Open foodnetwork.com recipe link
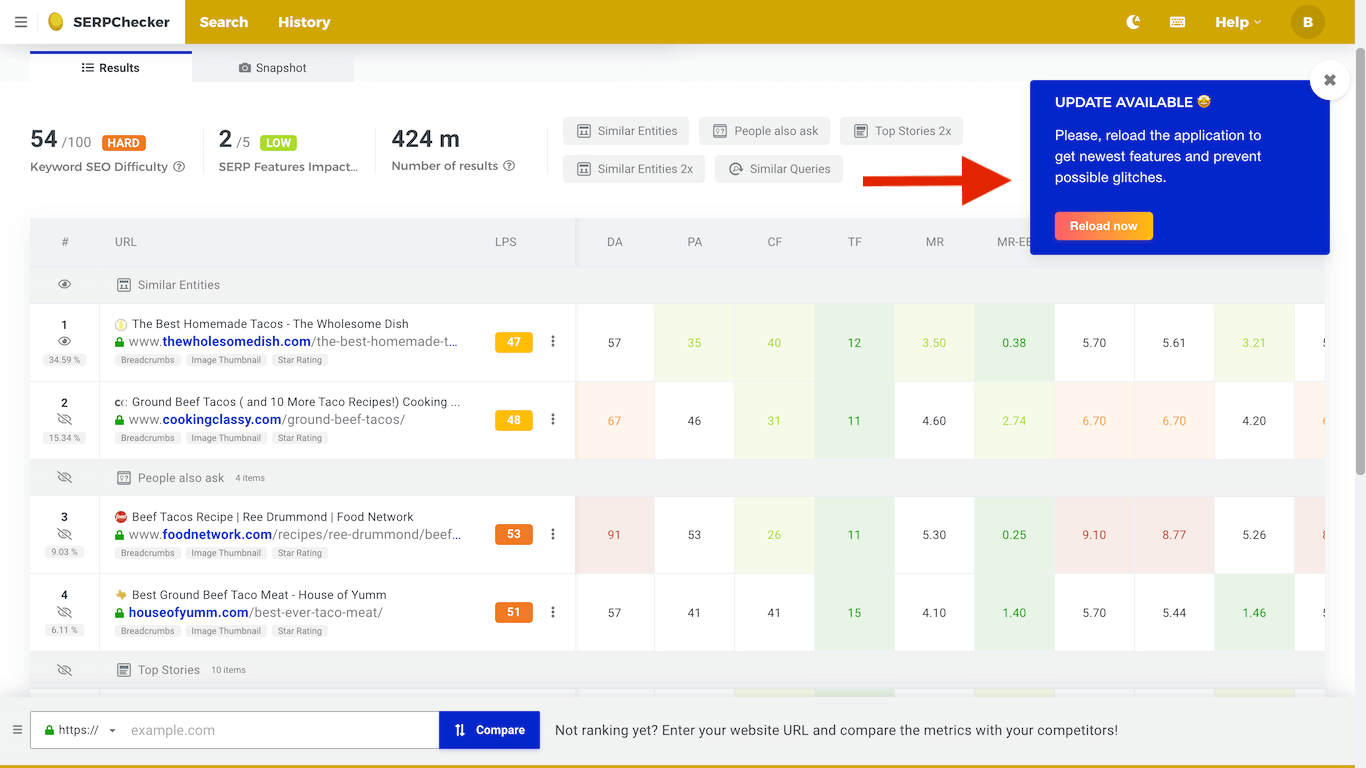Viewport: 1366px width, 768px height. click(x=295, y=535)
